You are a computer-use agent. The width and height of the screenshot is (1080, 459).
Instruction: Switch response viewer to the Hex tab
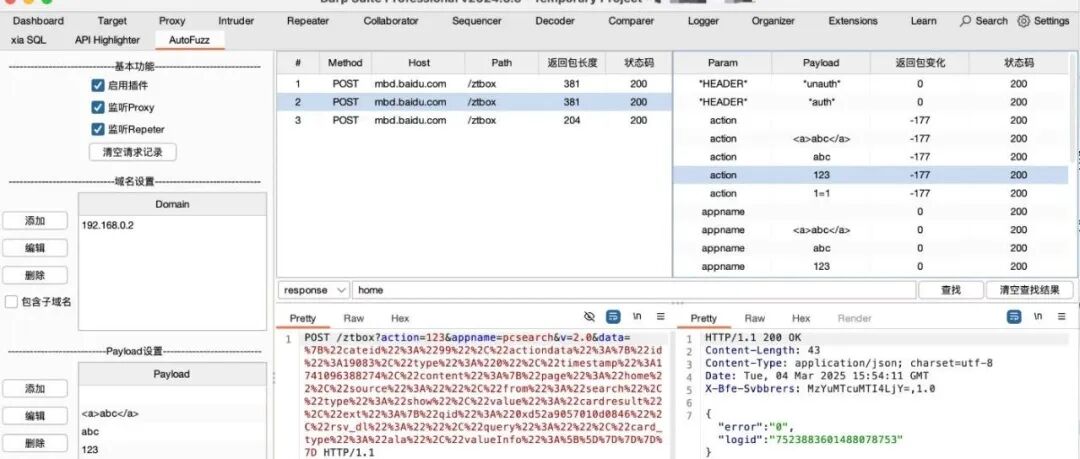pyautogui.click(x=801, y=318)
